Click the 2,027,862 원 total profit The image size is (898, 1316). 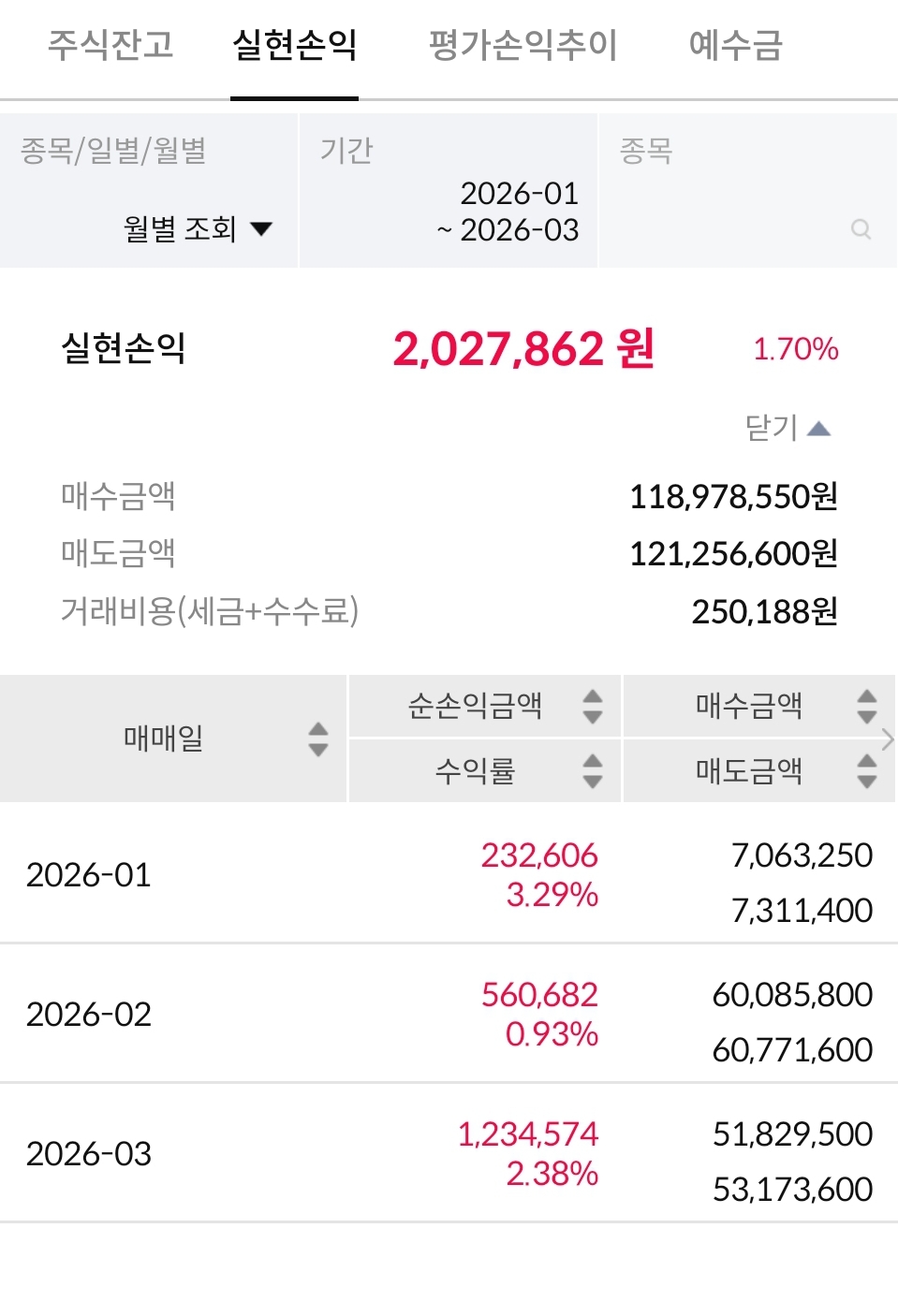click(523, 349)
